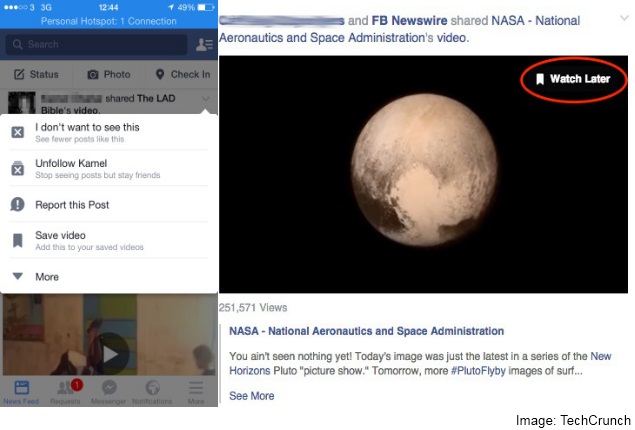Open the profile picture on the LAD Bible post

click(21, 103)
